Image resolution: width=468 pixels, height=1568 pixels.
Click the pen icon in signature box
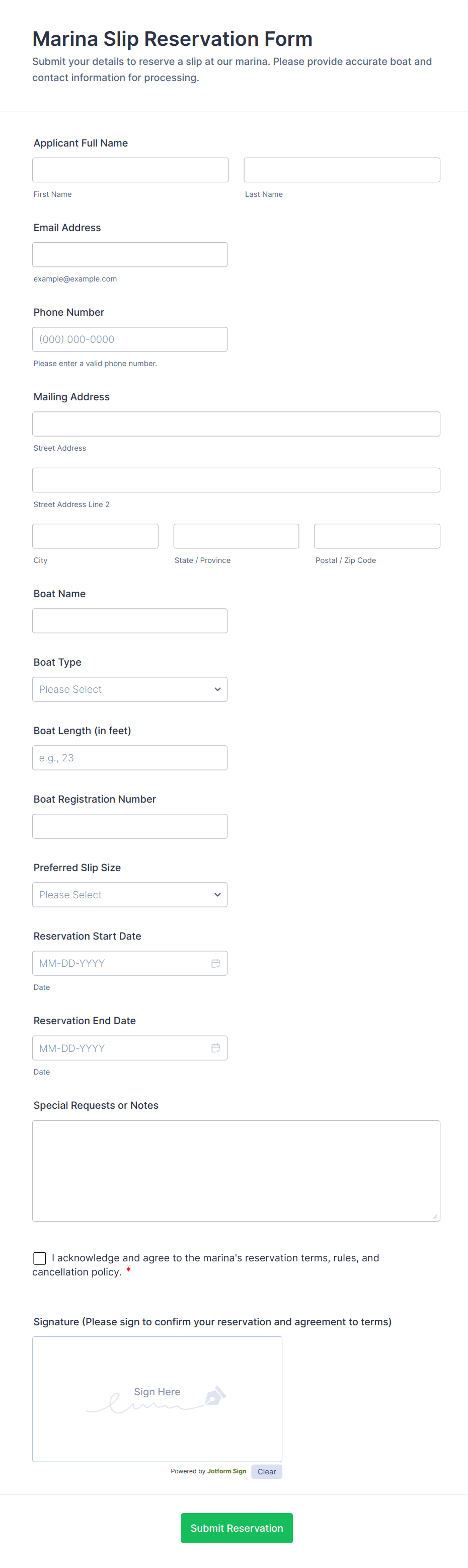click(x=215, y=1395)
